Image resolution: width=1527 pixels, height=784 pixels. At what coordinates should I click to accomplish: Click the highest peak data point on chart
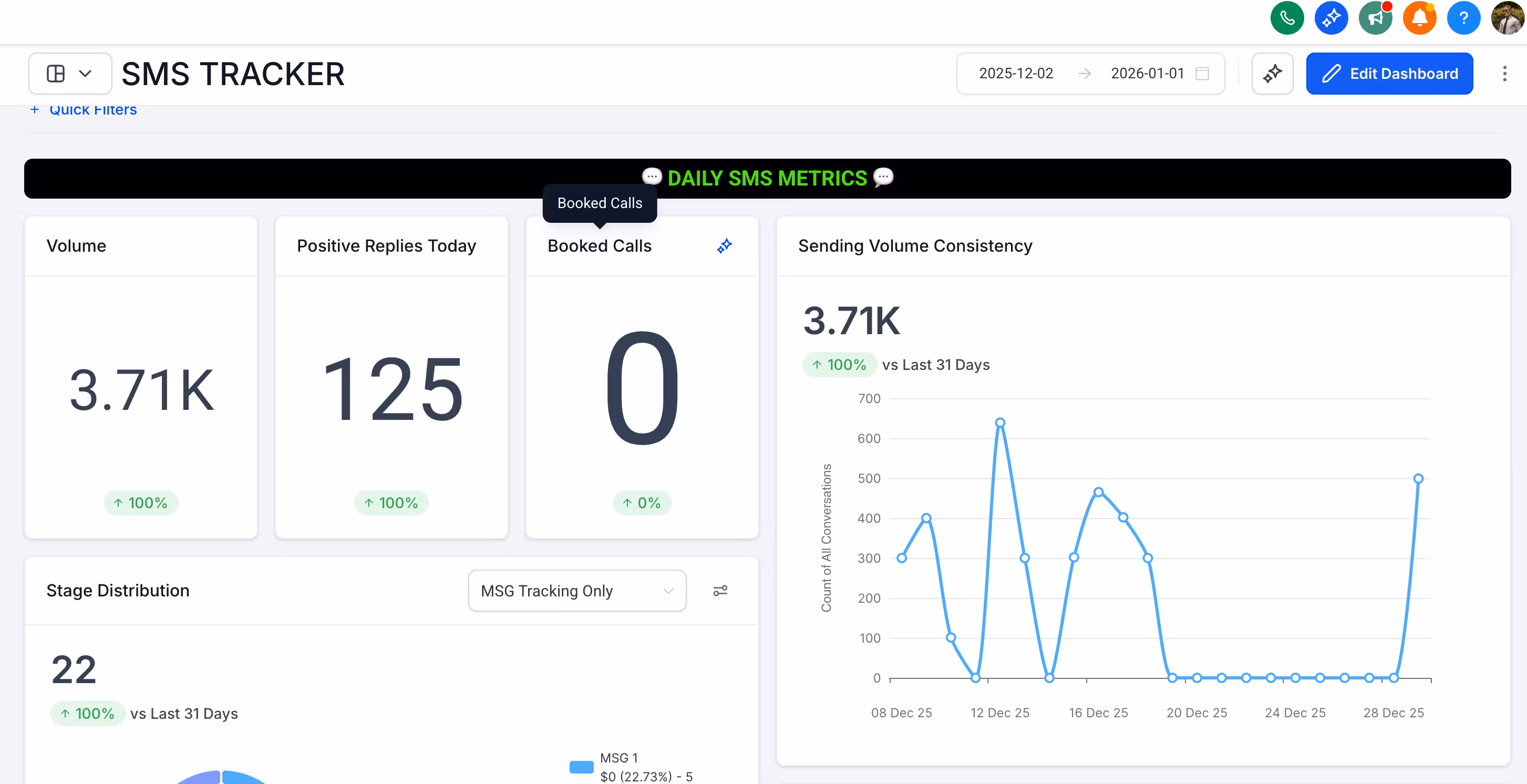[999, 422]
